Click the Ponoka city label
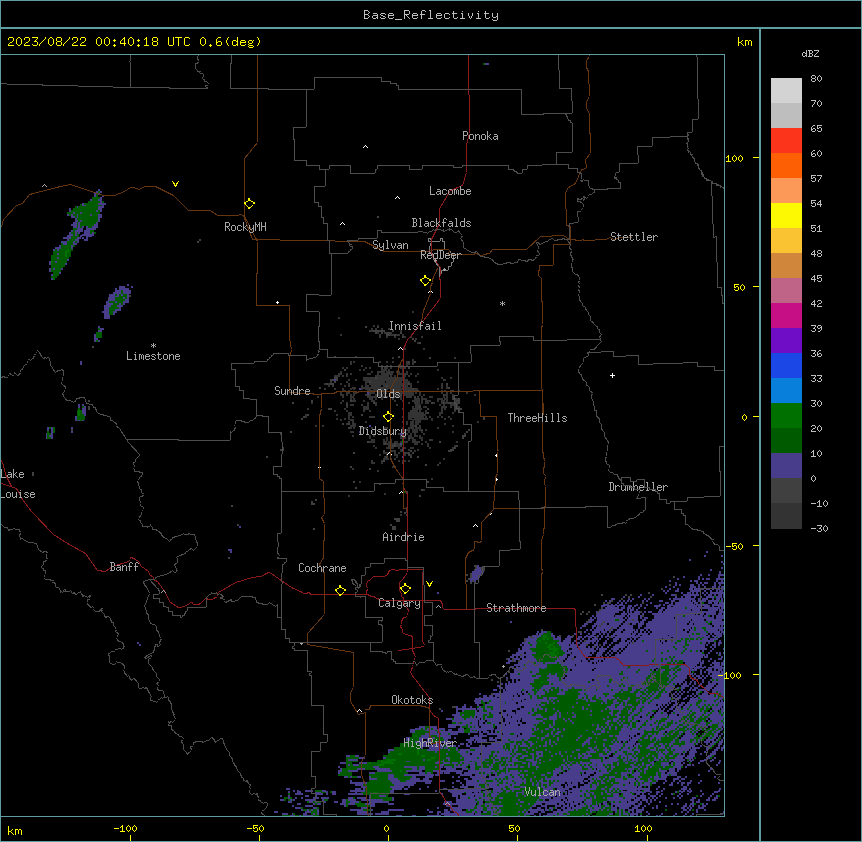This screenshot has width=862, height=842. 480,136
